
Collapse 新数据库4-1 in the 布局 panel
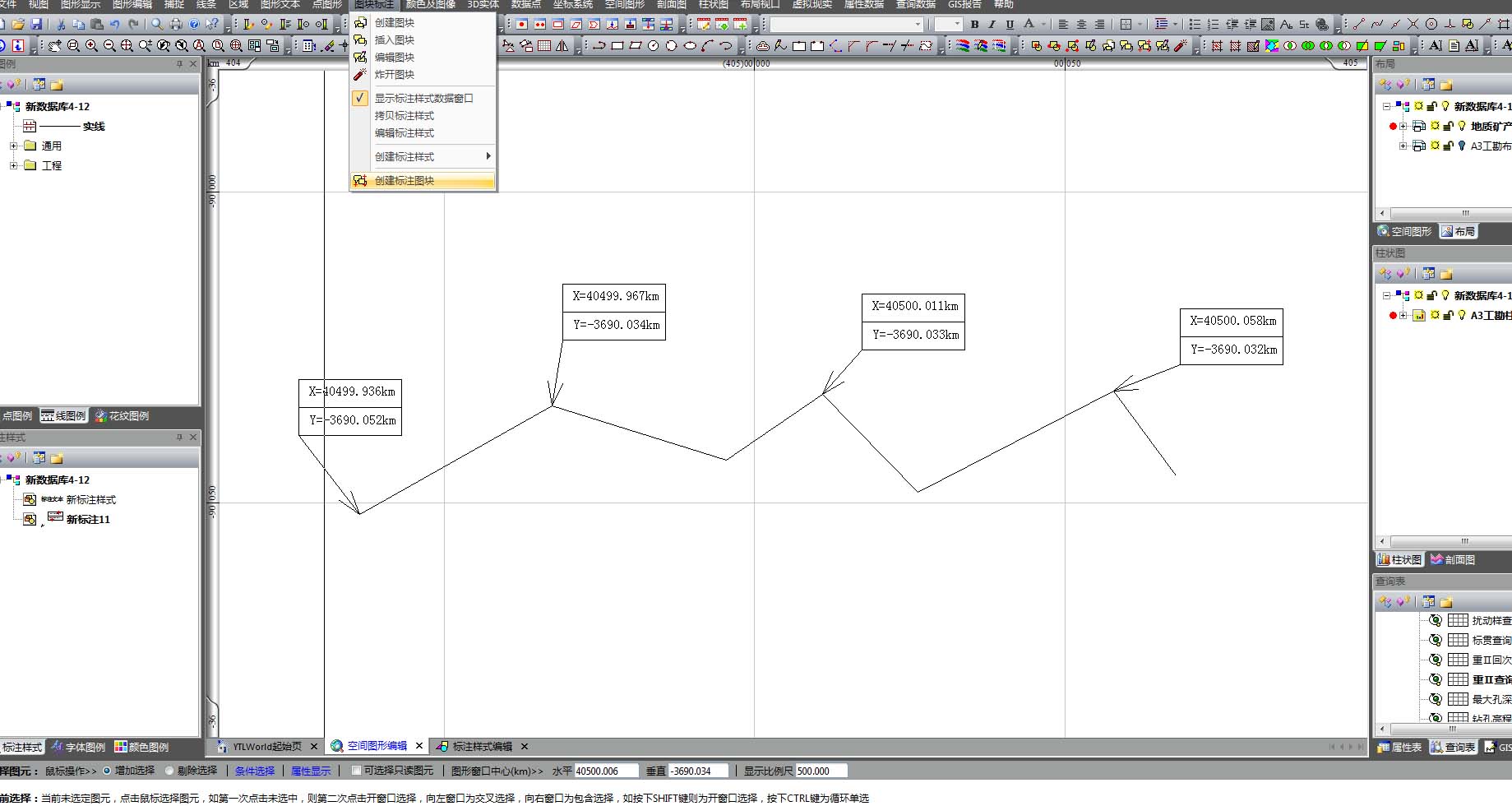pyautogui.click(x=1387, y=106)
